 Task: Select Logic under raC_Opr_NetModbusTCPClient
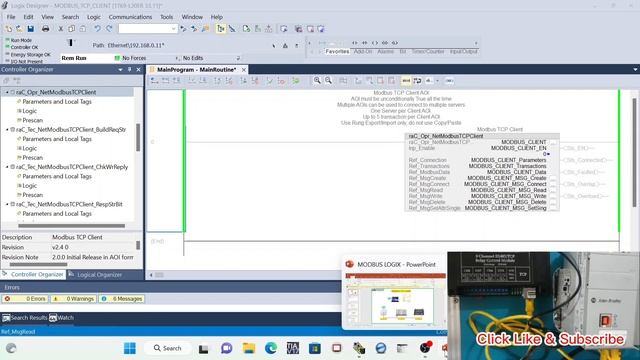[x=29, y=111]
